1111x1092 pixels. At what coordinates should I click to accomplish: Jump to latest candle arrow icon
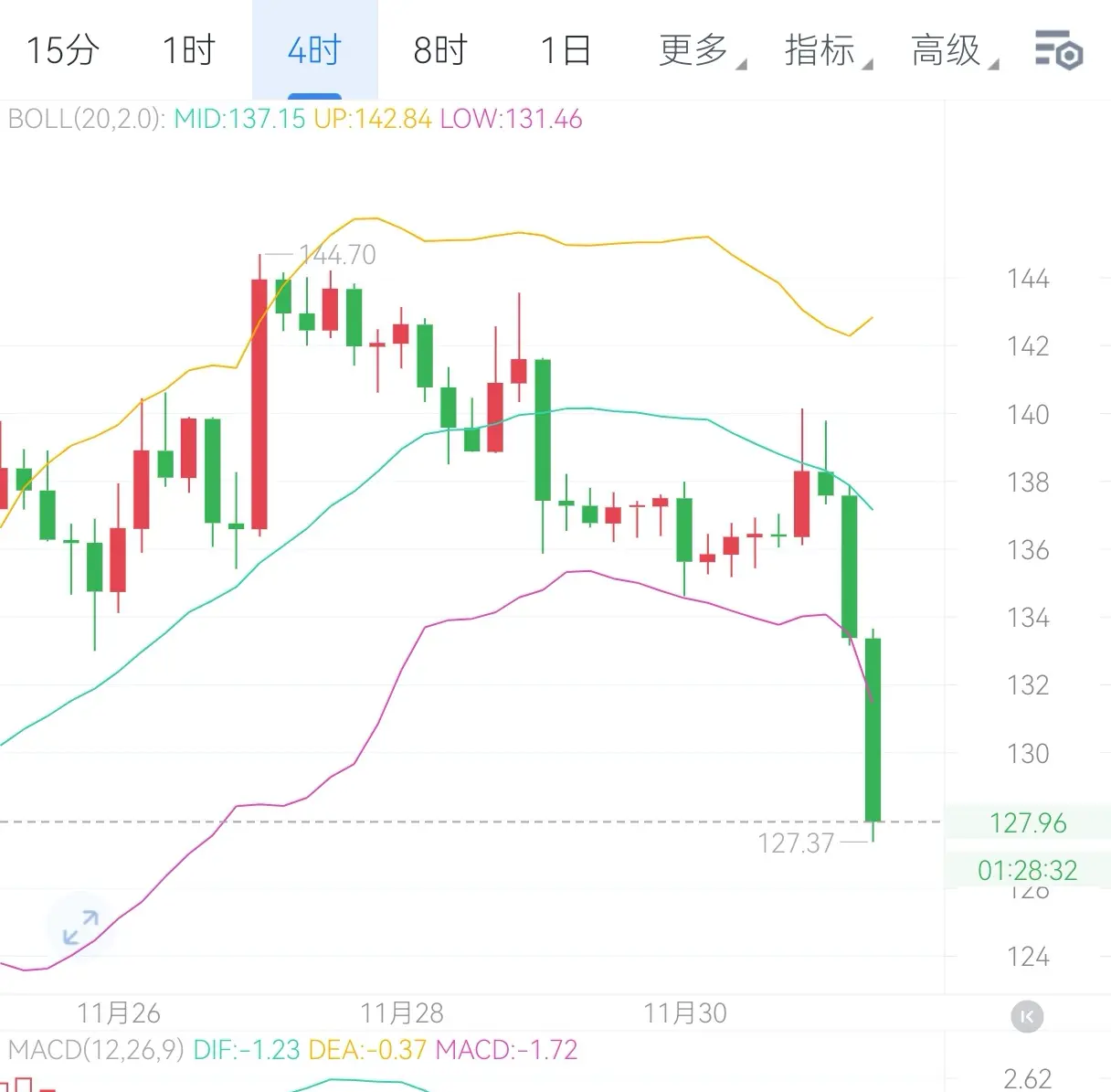point(1027,1016)
